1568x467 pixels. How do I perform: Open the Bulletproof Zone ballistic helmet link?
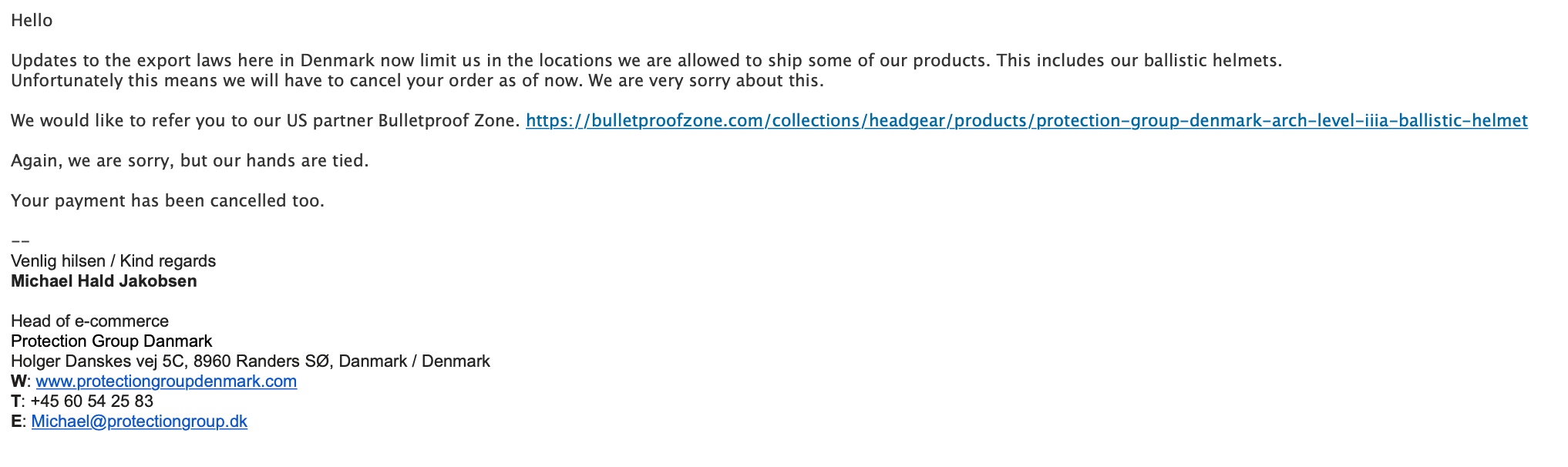1026,121
